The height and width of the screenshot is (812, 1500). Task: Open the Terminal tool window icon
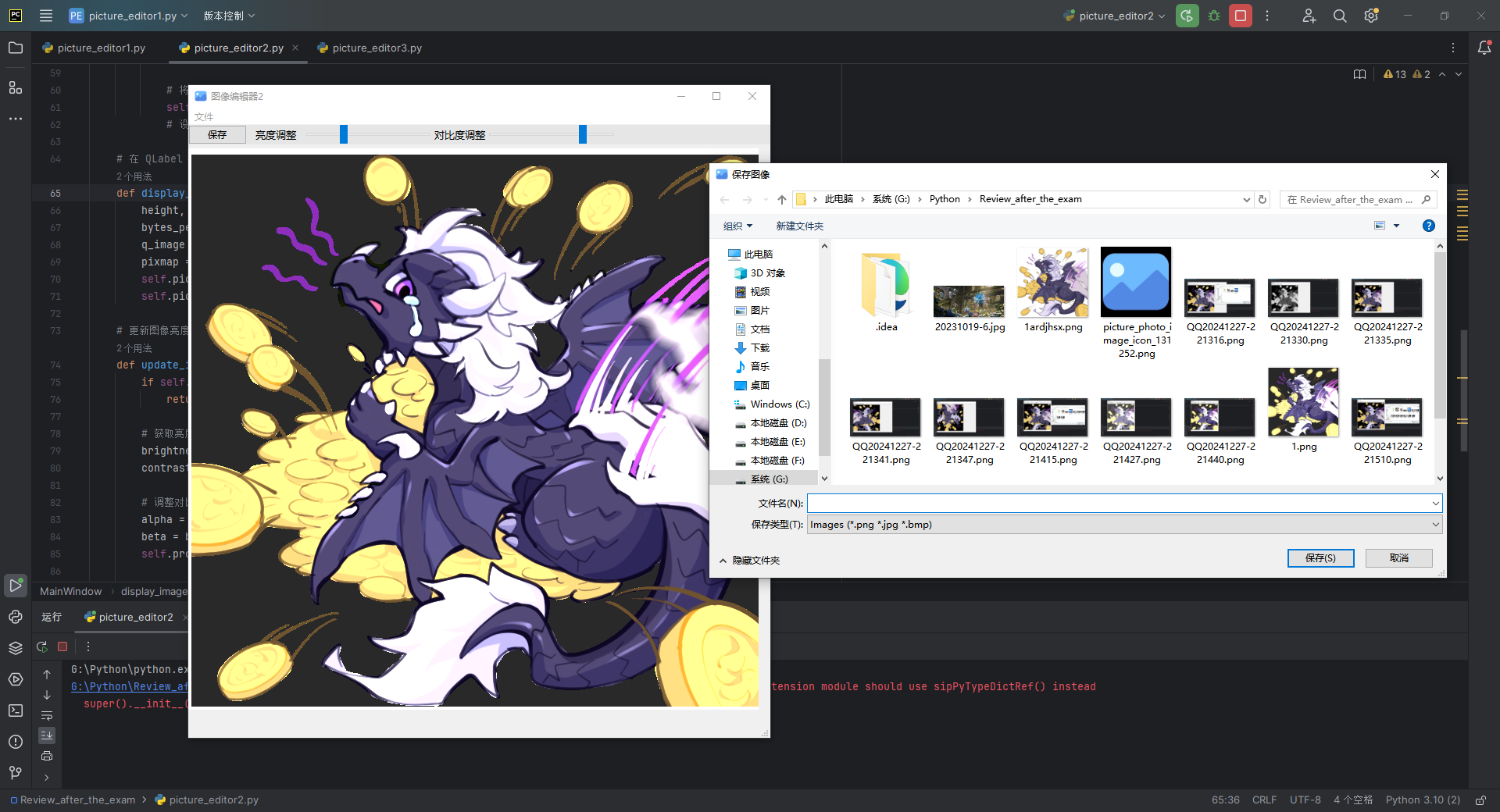(x=16, y=710)
